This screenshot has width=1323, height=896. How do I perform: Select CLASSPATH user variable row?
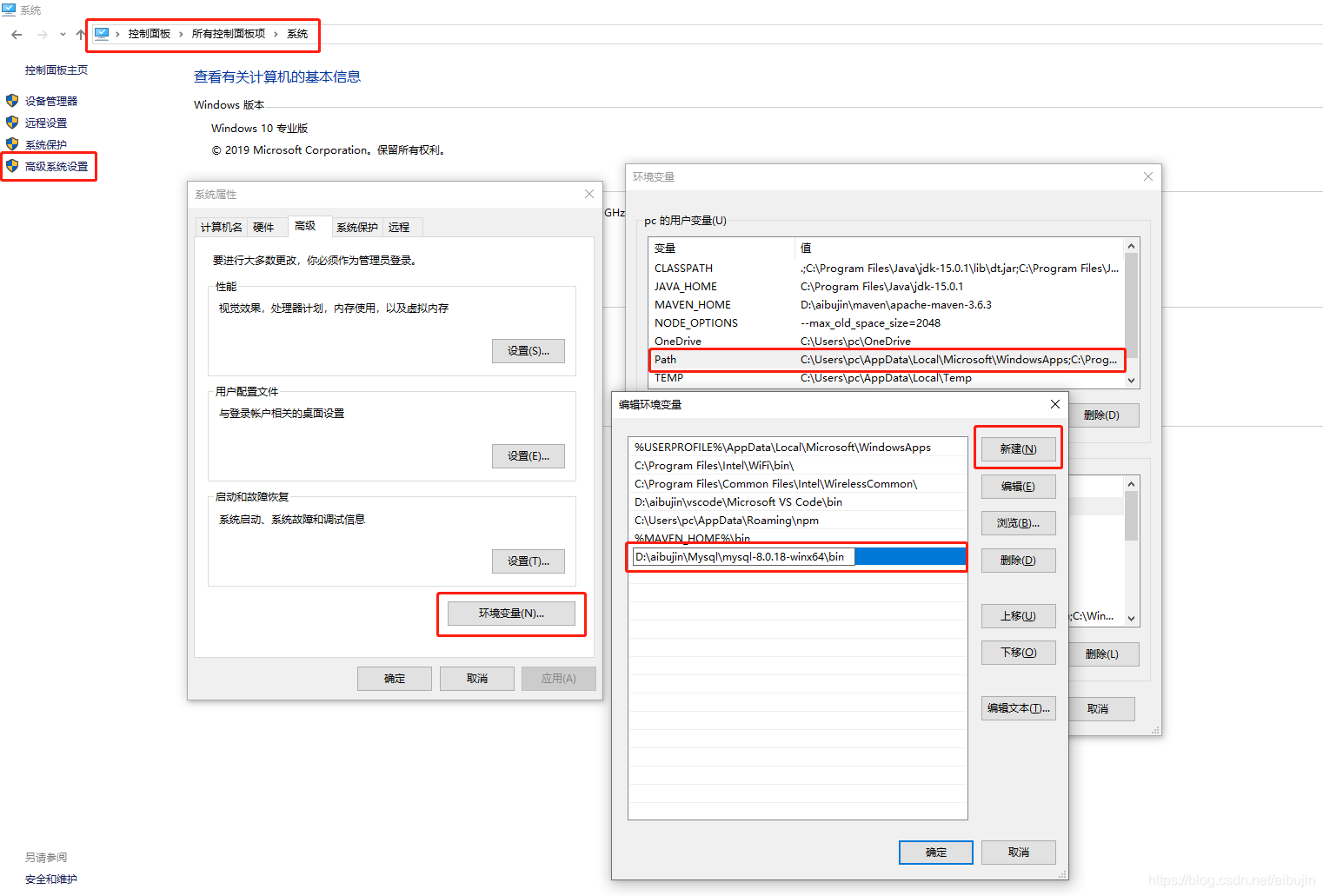pyautogui.click(x=887, y=269)
